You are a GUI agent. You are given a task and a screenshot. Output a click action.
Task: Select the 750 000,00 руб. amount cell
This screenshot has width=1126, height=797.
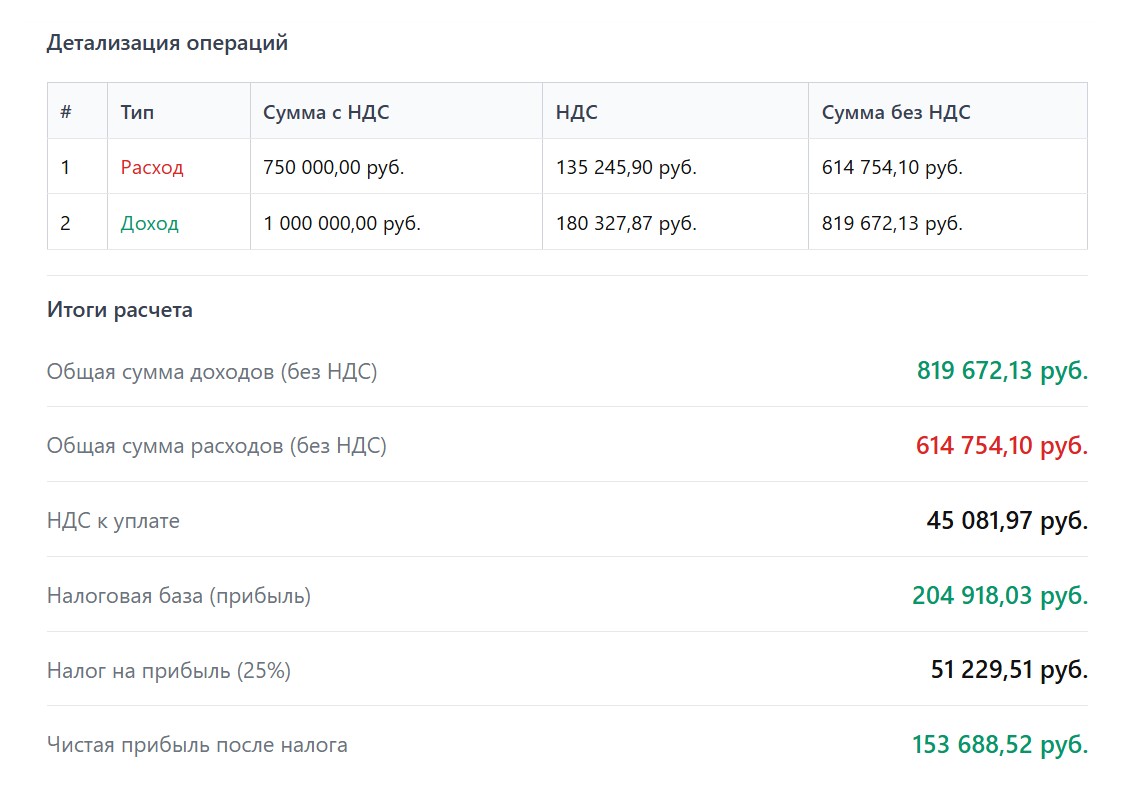tap(334, 167)
